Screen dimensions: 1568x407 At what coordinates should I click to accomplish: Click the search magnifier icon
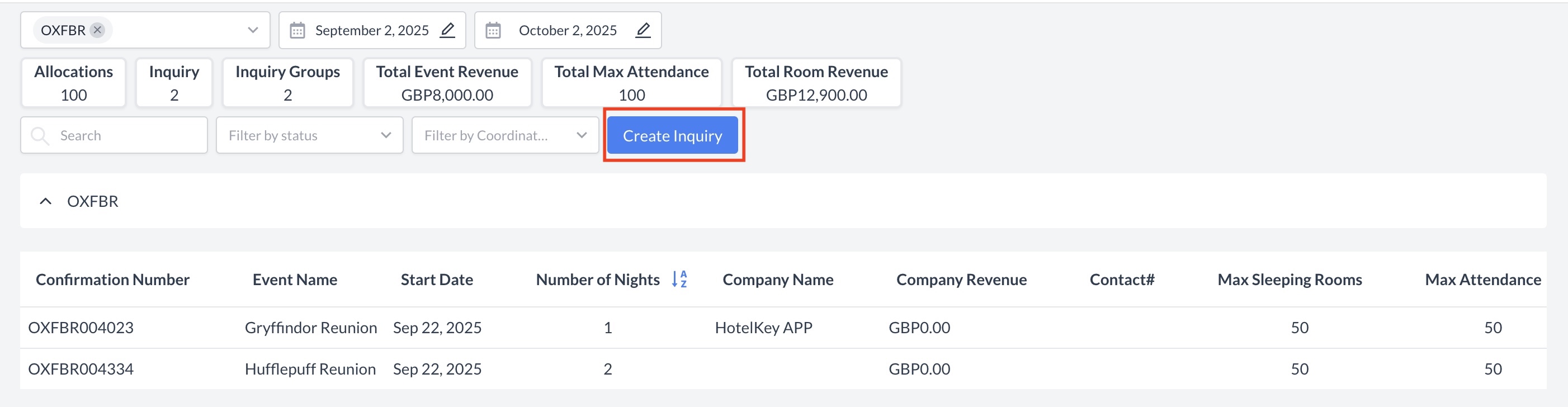[40, 136]
